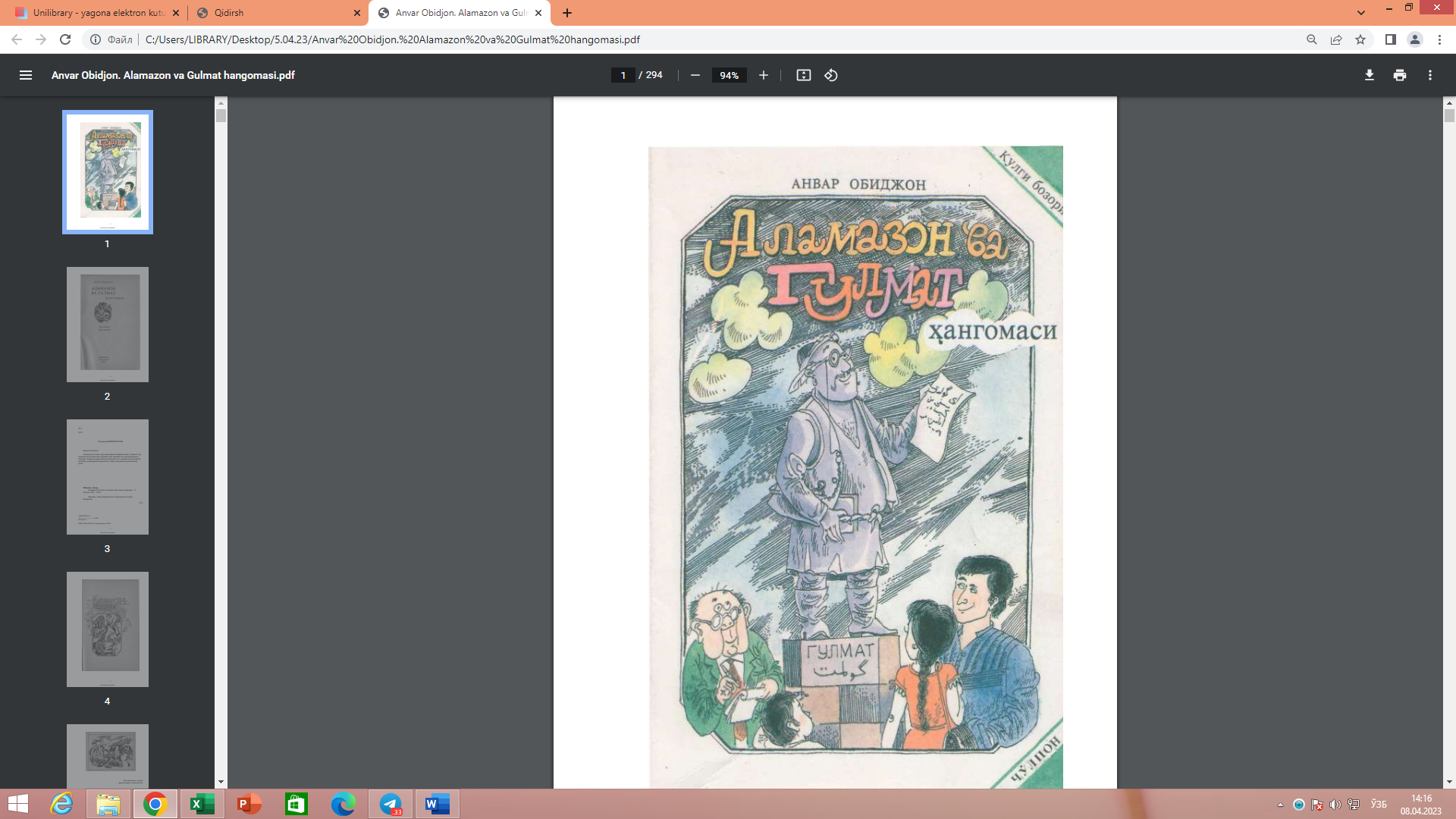The image size is (1456, 819).
Task: Reload the current page
Action: pyautogui.click(x=65, y=39)
